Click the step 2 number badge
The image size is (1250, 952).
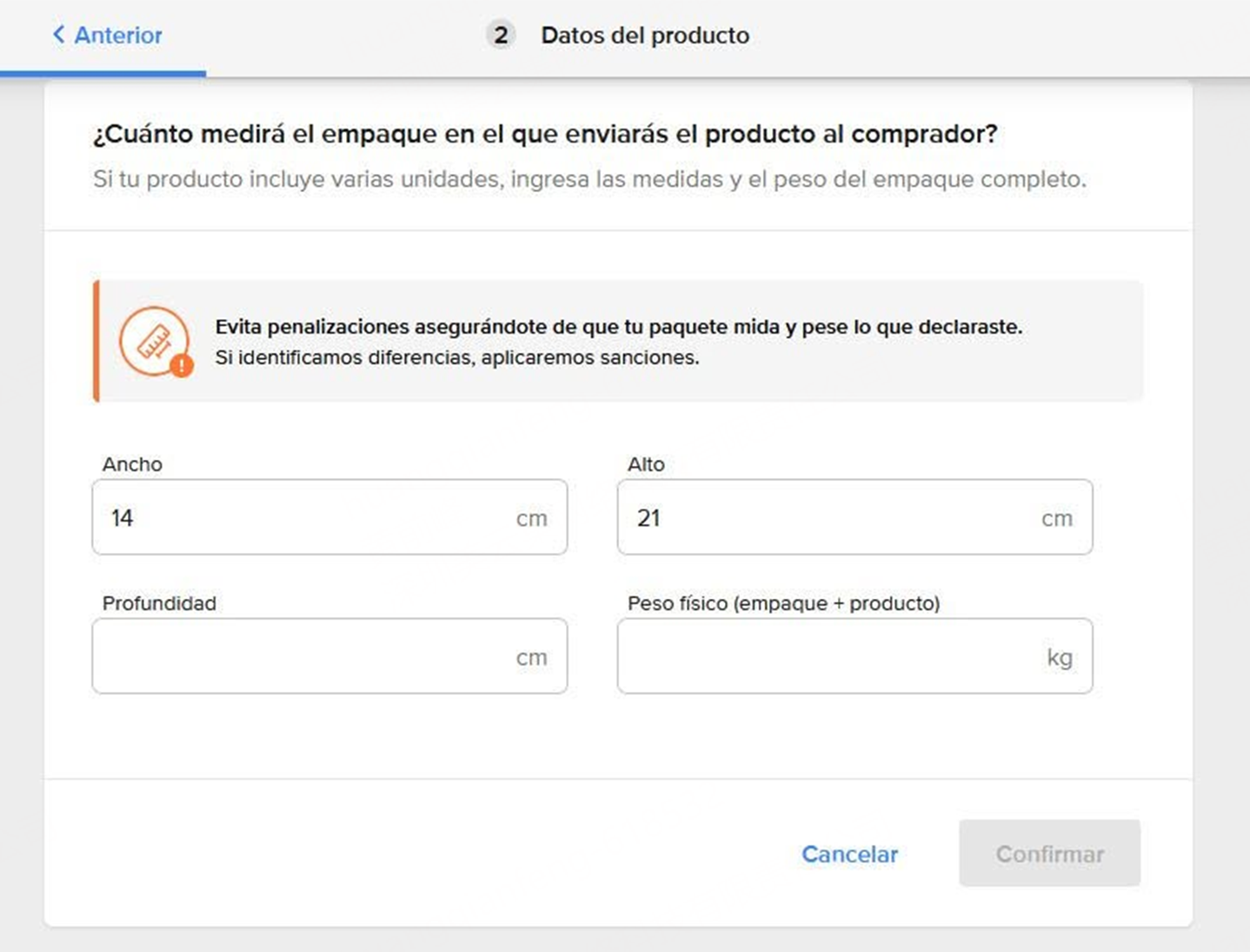pyautogui.click(x=501, y=35)
